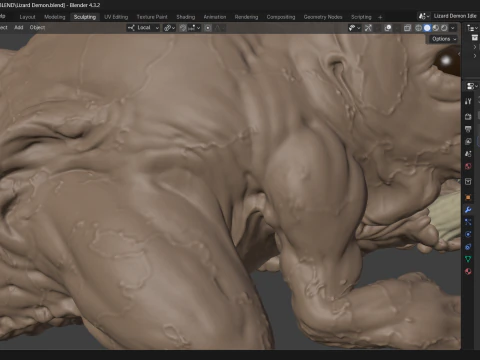Switch to Material Preview shading
The height and width of the screenshot is (360, 480).
(436, 28)
